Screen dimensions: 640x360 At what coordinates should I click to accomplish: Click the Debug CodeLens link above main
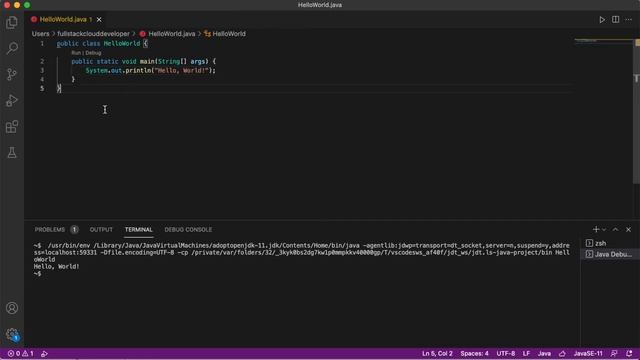pos(93,53)
